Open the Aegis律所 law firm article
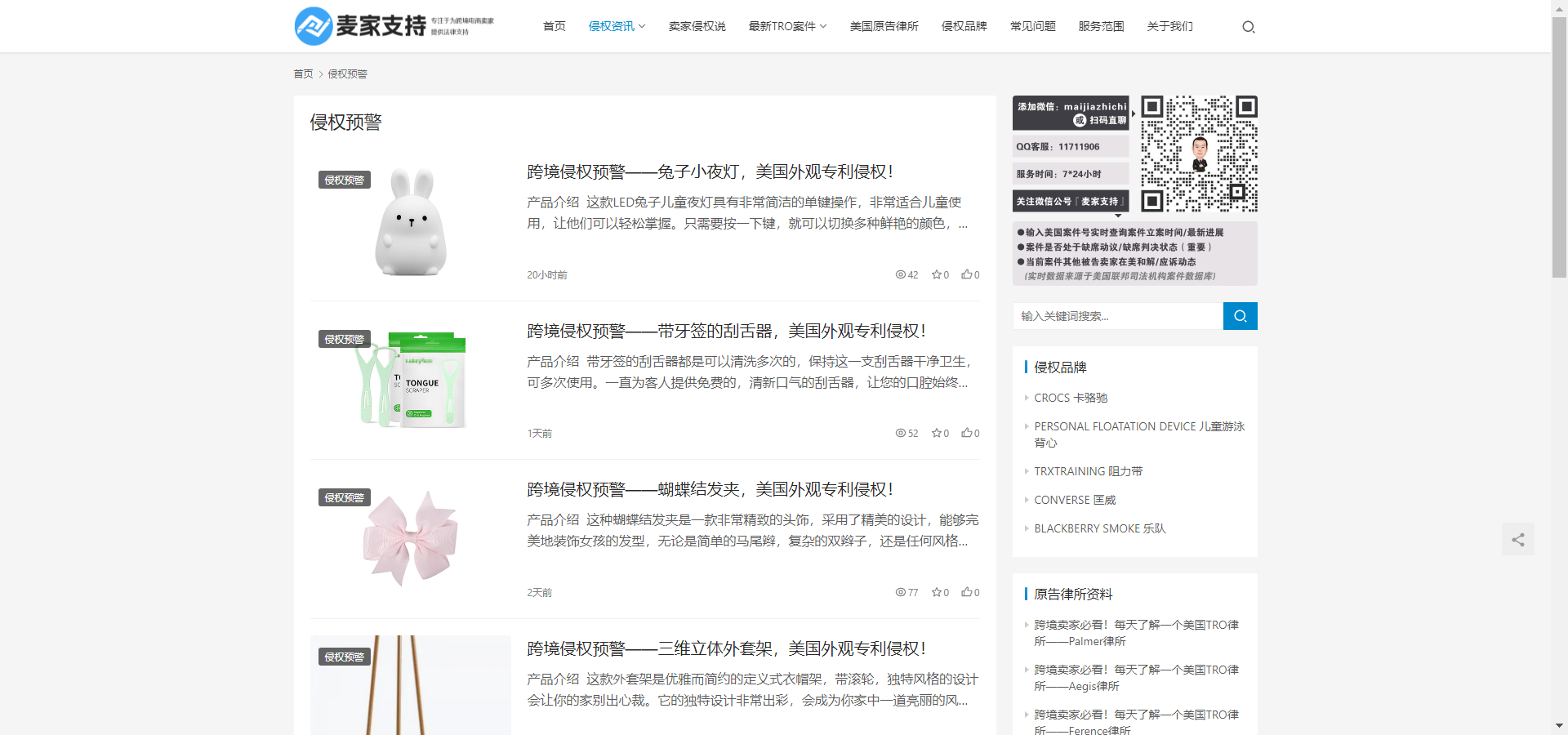The image size is (1568, 735). coord(1136,678)
